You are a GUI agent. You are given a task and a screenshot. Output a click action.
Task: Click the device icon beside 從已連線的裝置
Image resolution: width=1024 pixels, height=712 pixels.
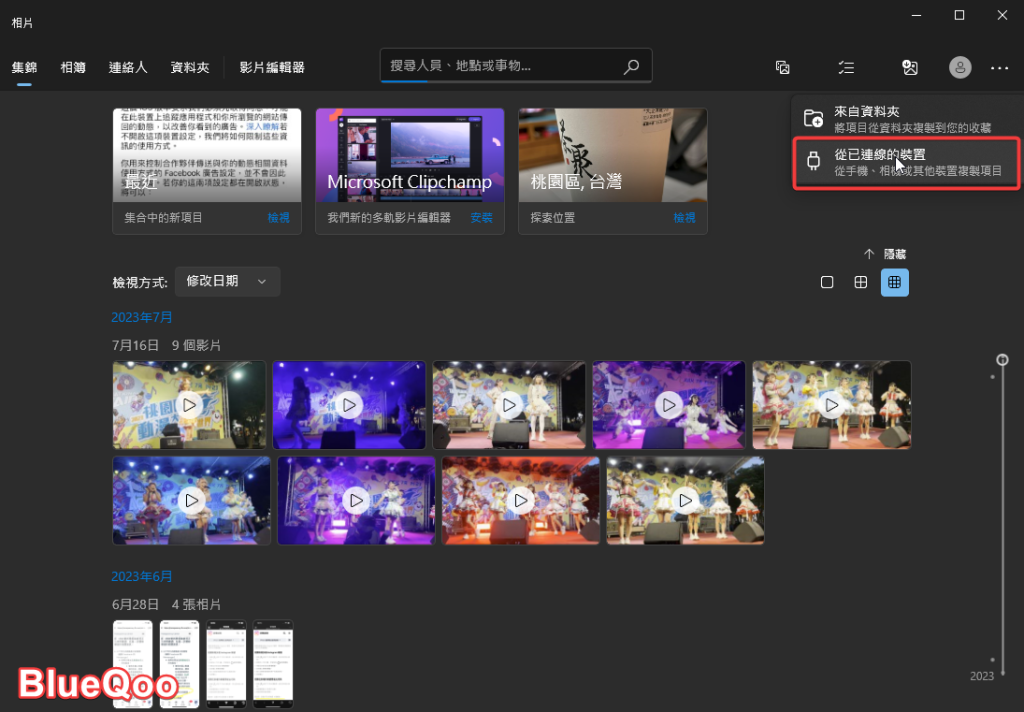point(814,162)
